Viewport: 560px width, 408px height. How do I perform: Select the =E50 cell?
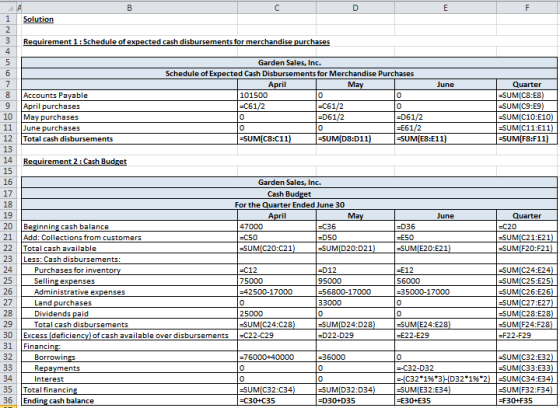pos(445,237)
